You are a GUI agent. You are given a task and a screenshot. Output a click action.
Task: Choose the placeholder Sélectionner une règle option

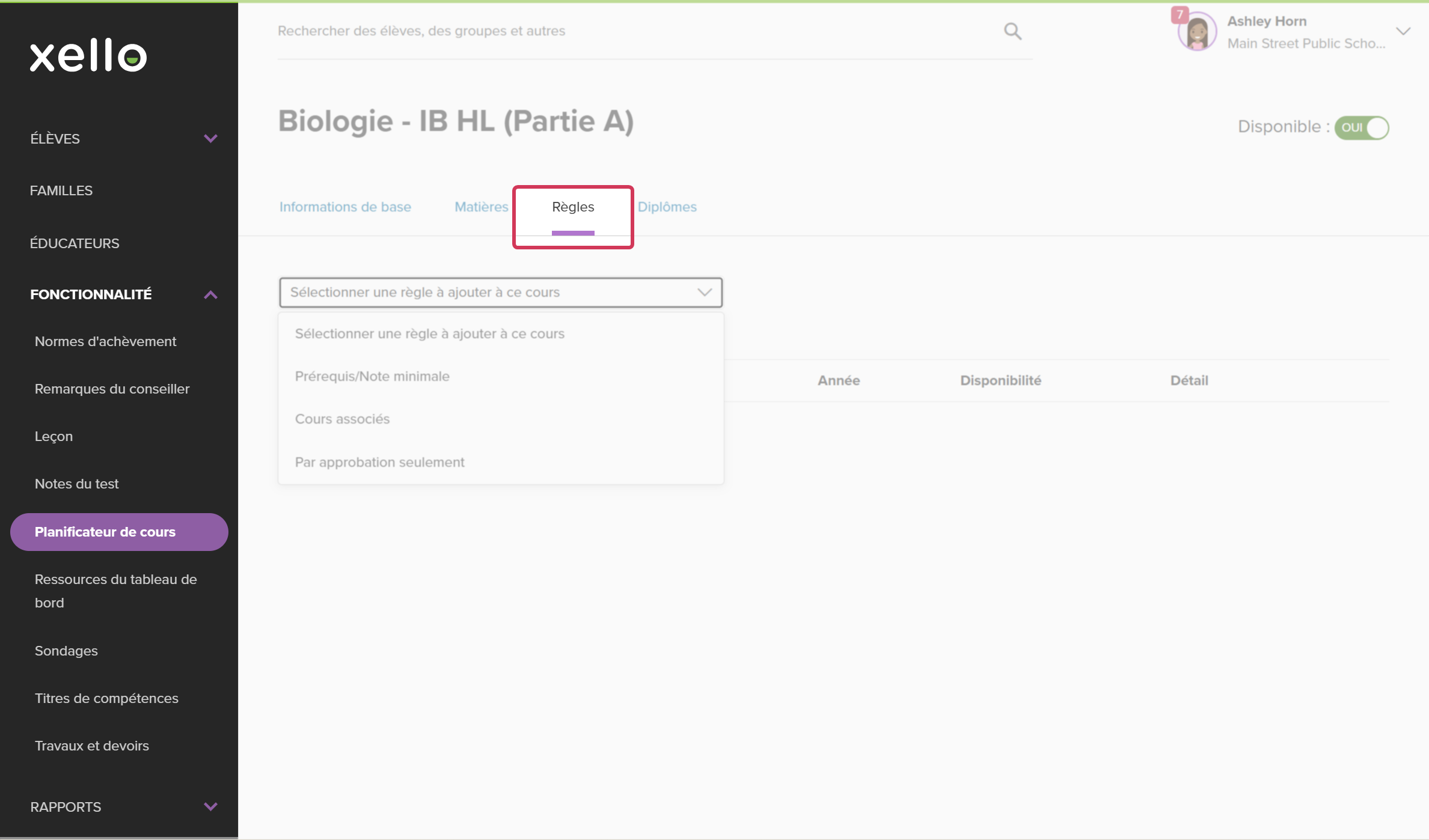[x=501, y=333]
